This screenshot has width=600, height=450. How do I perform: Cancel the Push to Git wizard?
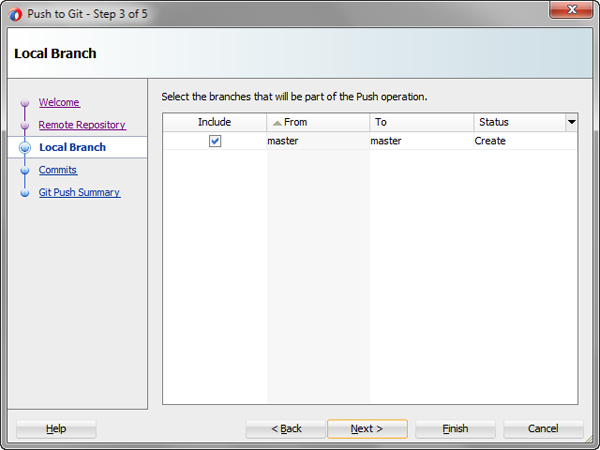pos(543,429)
